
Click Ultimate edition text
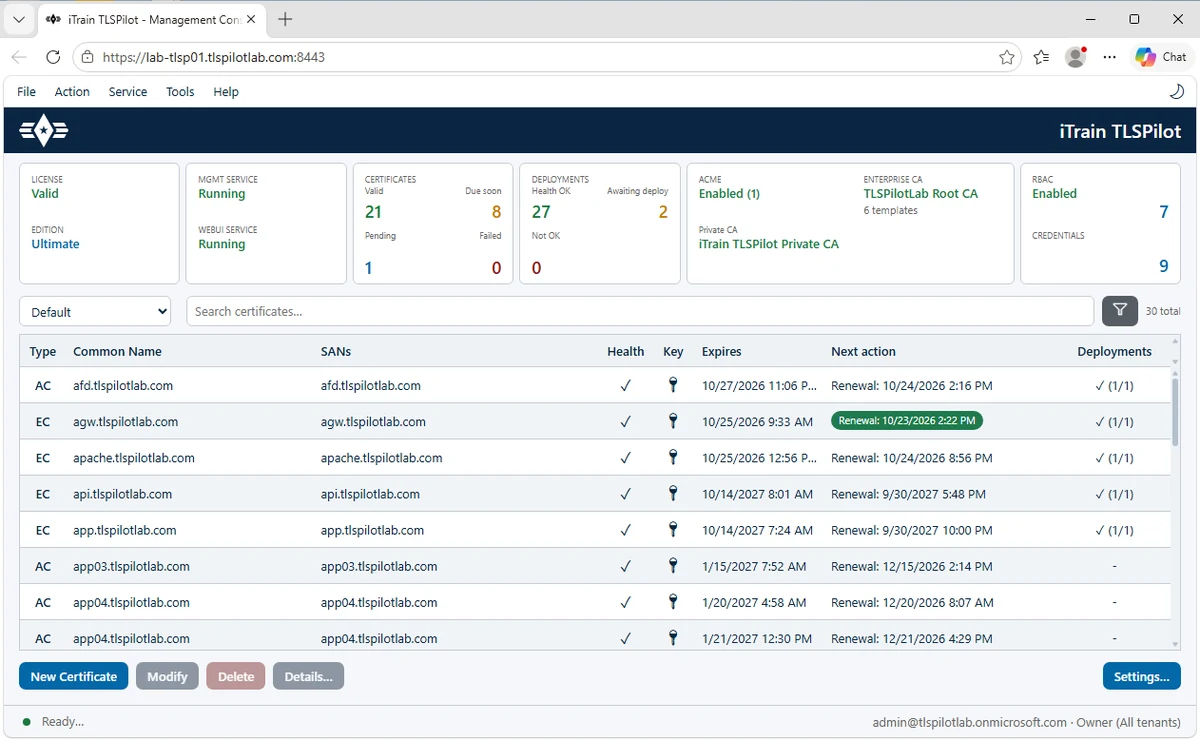[55, 244]
